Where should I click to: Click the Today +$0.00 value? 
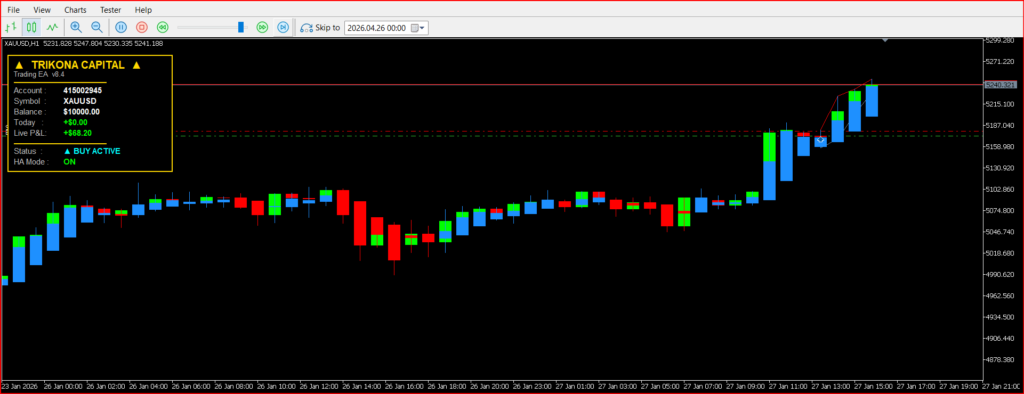tap(75, 122)
